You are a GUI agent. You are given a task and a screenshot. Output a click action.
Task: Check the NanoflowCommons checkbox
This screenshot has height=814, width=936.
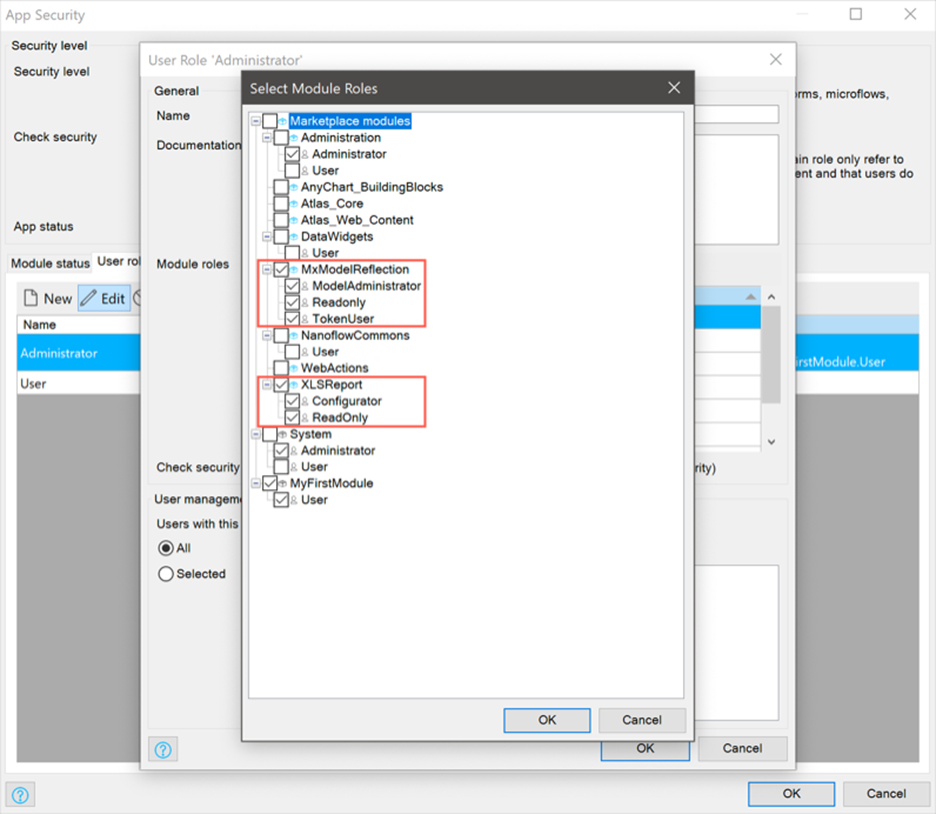click(281, 335)
